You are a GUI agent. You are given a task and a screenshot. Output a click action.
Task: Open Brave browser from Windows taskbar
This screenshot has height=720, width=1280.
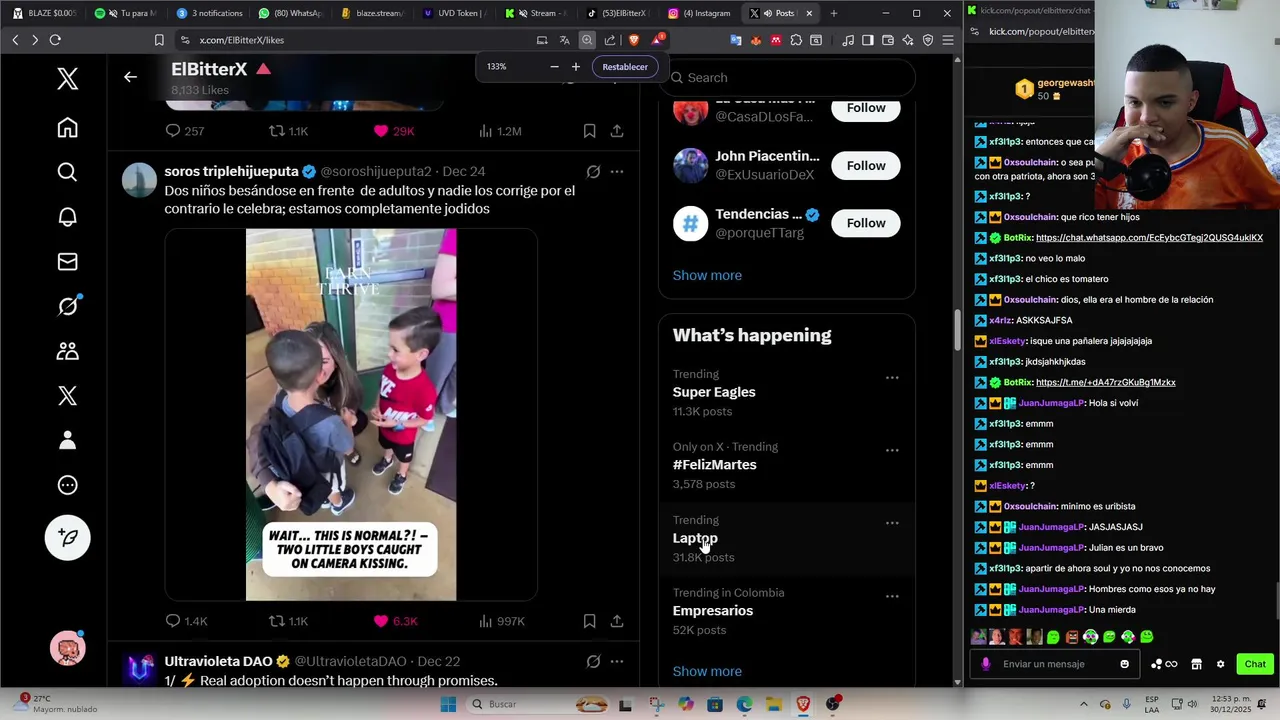[x=803, y=704]
